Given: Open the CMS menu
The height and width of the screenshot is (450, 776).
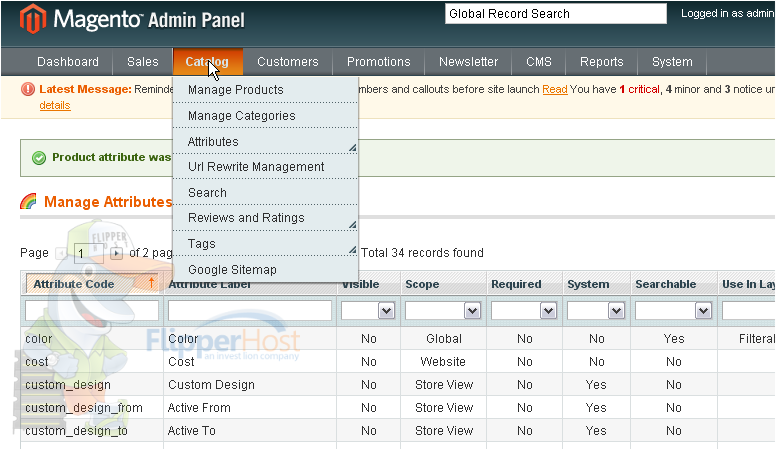Looking at the screenshot, I should [538, 62].
